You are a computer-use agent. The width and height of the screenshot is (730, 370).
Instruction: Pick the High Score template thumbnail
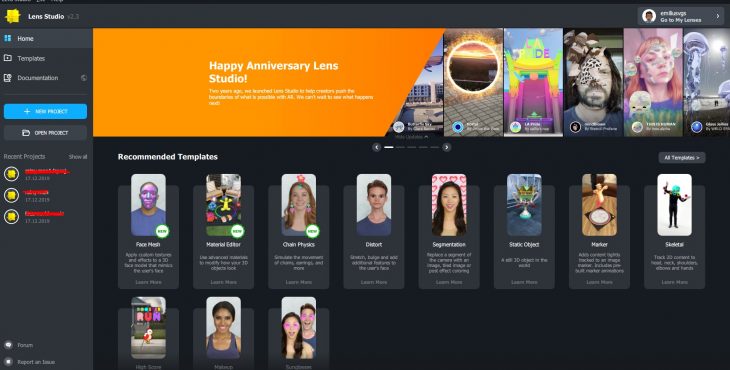pos(148,328)
